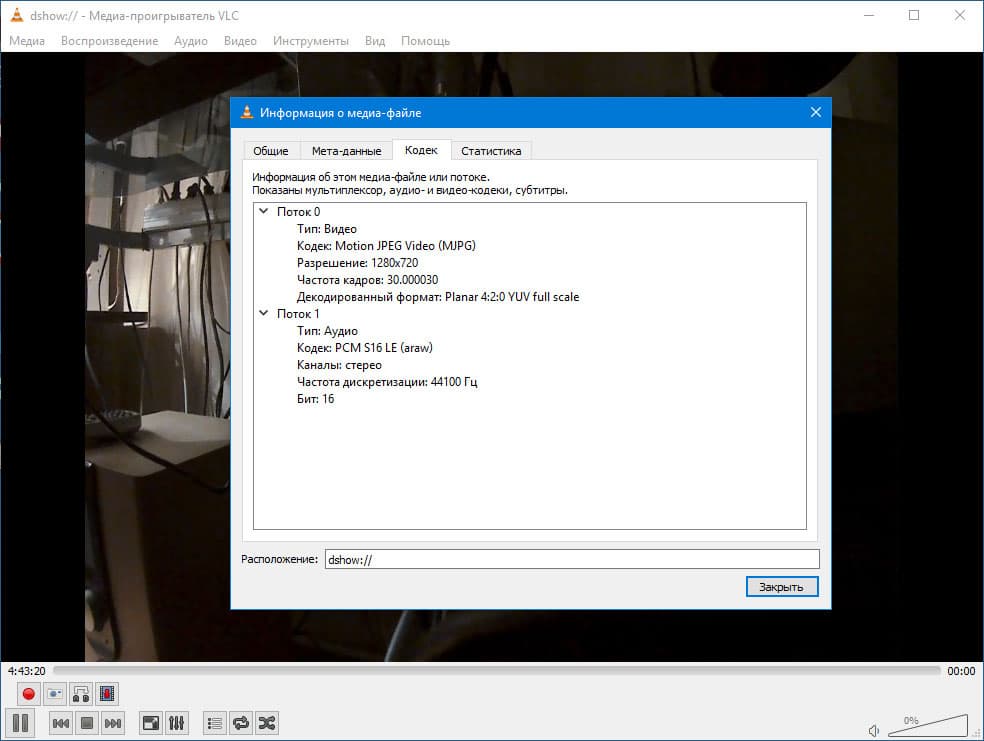Collapse the Поток 0 tree node

click(x=264, y=211)
